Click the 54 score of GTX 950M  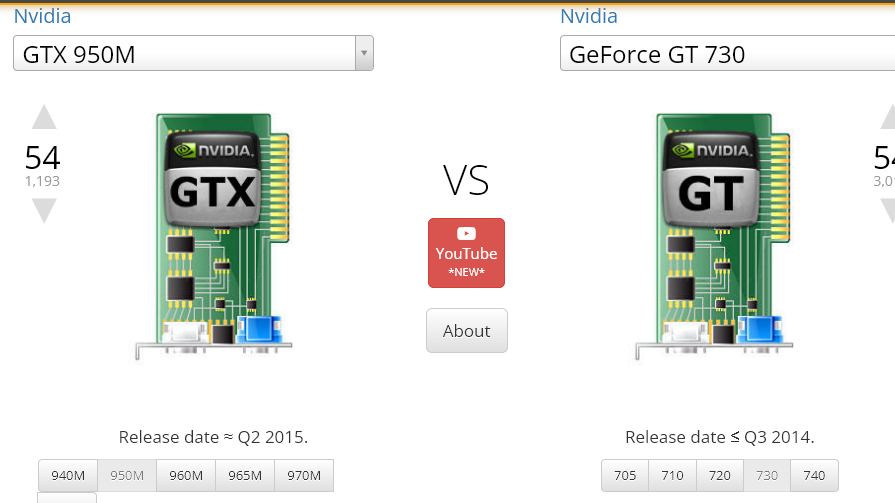click(x=42, y=158)
